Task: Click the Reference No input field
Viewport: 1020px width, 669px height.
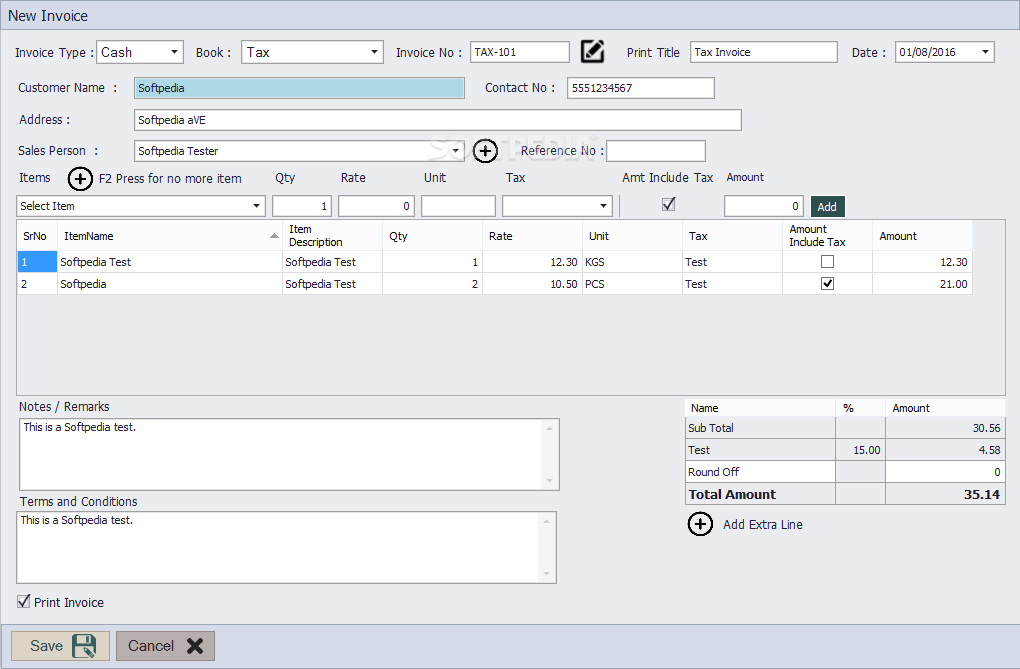Action: click(656, 151)
